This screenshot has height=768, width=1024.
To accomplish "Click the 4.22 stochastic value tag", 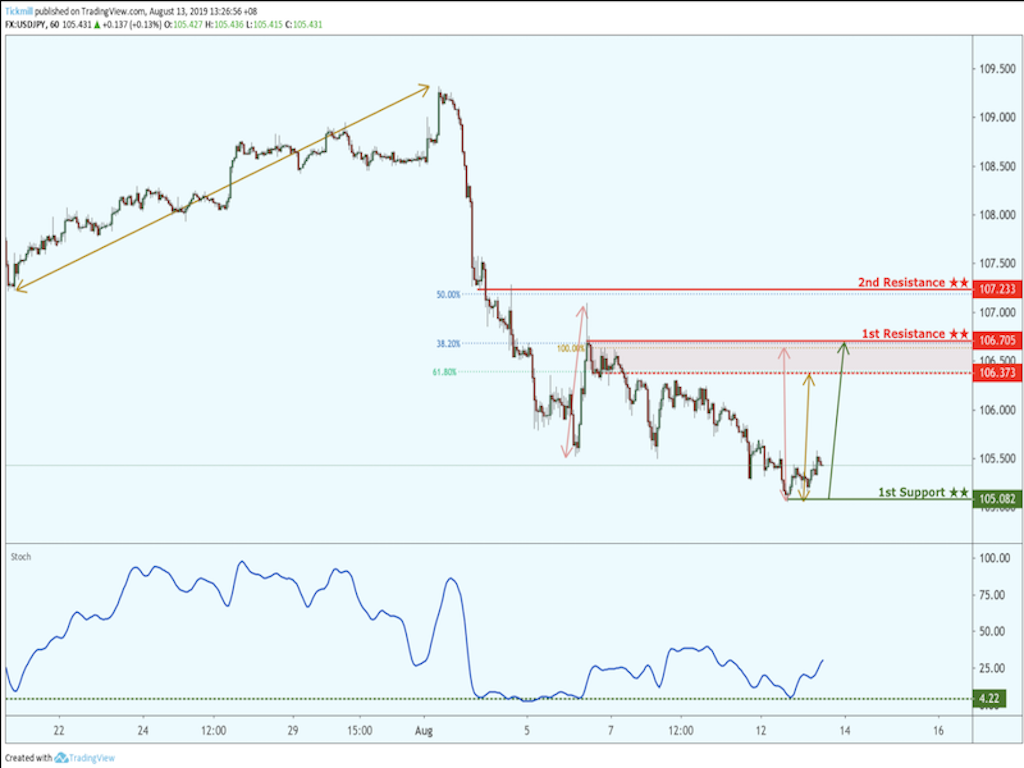I will coord(989,698).
